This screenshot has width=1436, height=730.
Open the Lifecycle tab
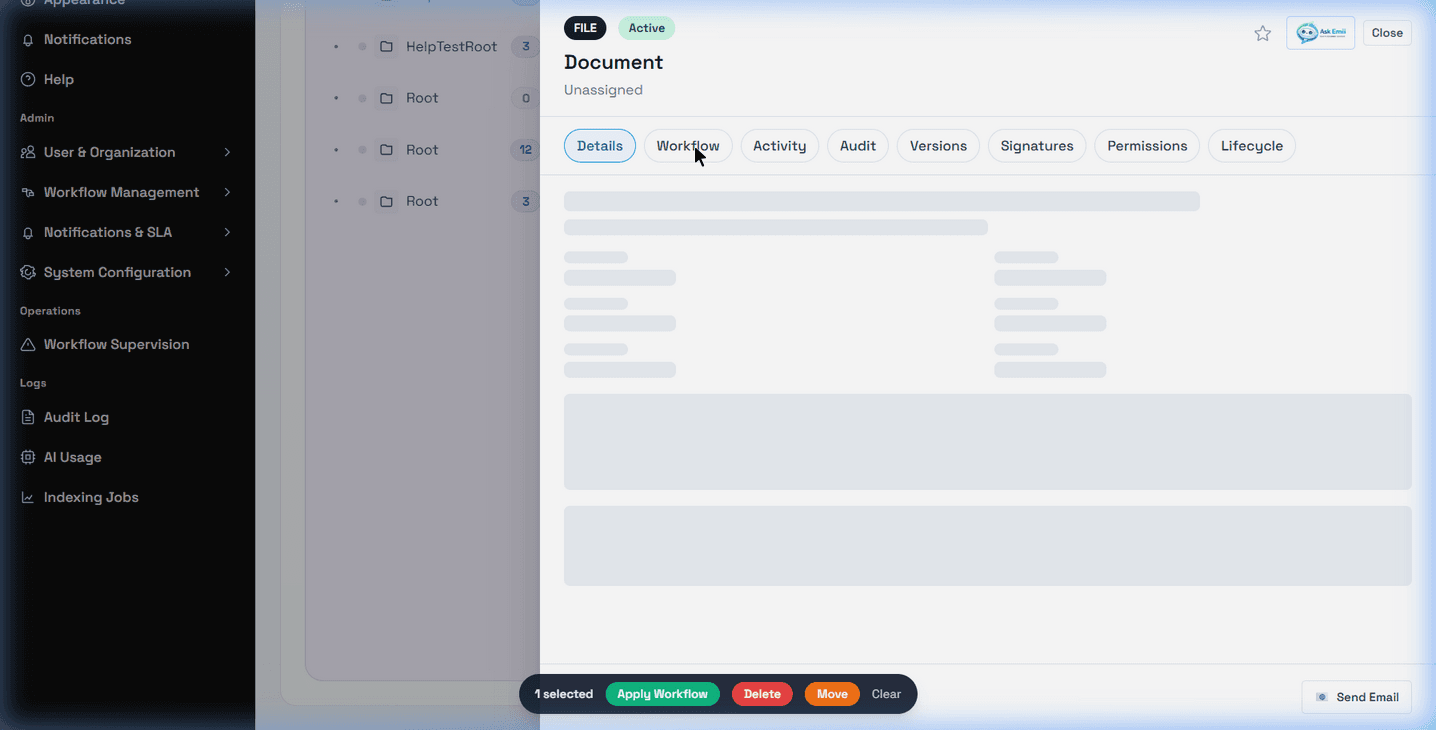pyautogui.click(x=1252, y=146)
